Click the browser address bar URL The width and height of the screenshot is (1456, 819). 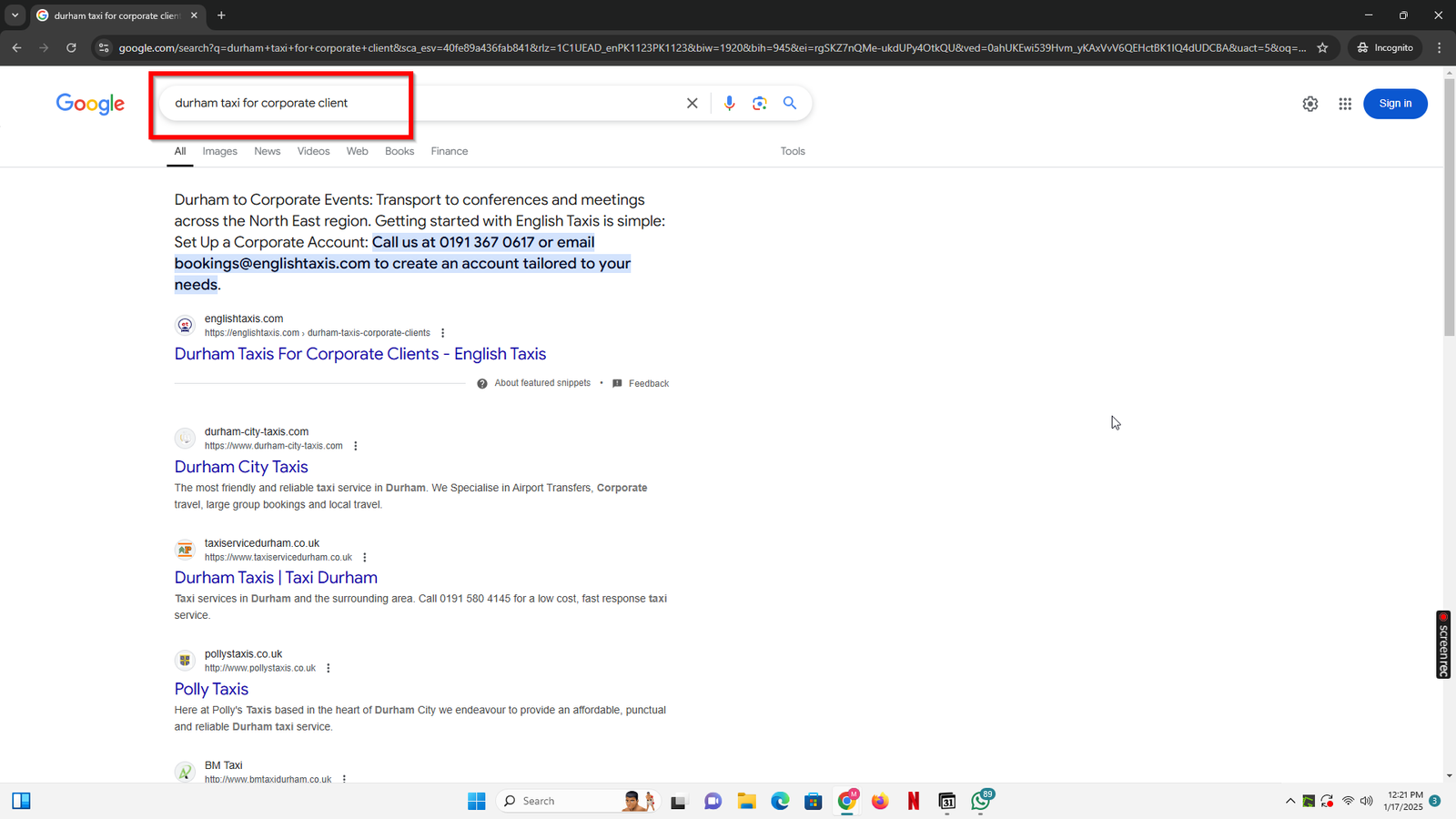tap(712, 48)
